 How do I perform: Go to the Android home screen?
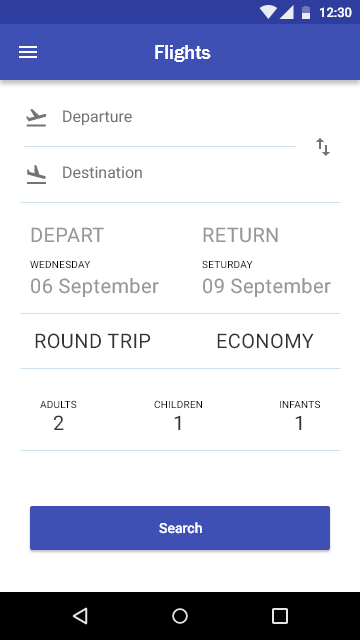(180, 616)
